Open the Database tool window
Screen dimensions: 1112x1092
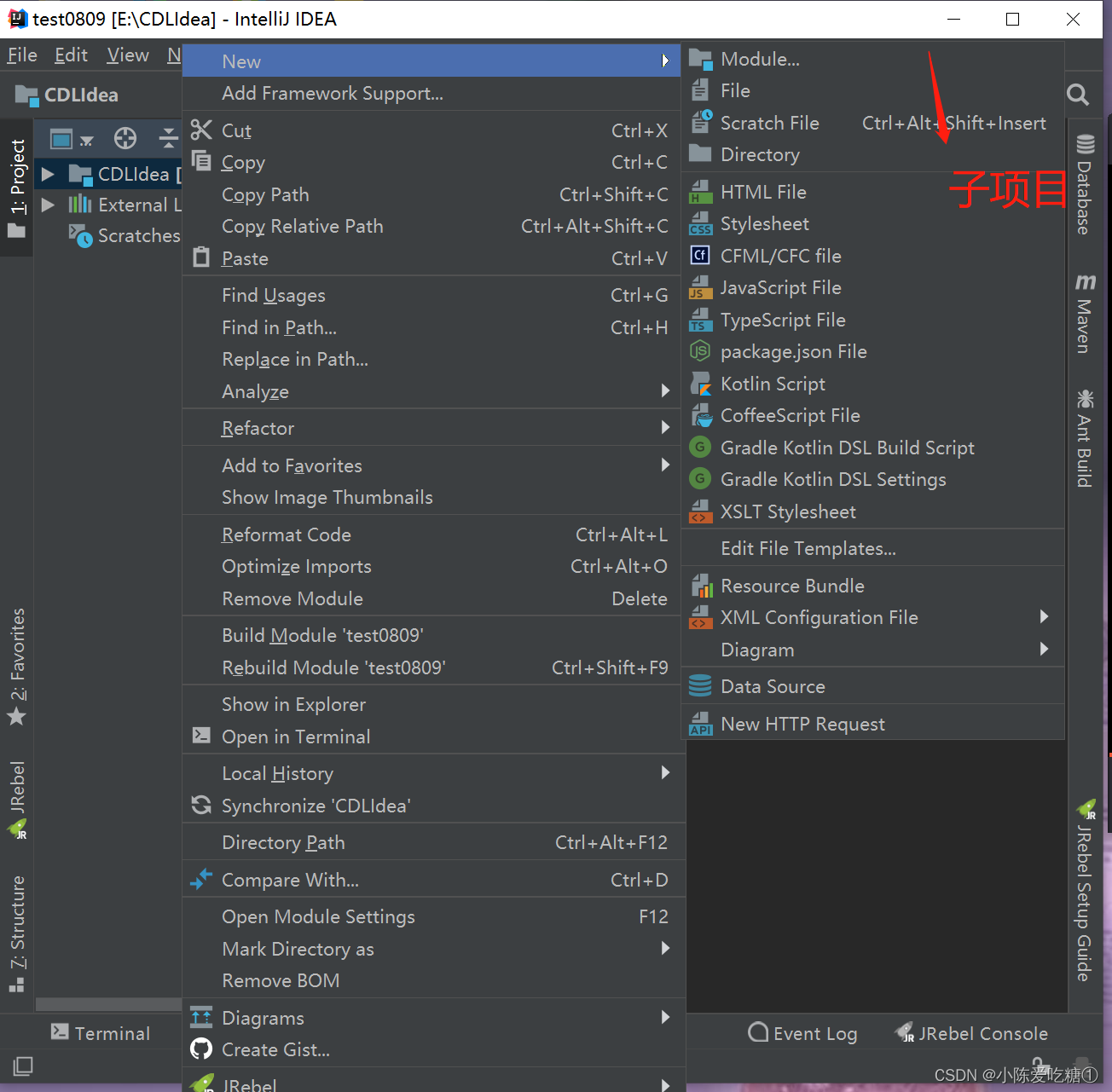[1084, 185]
